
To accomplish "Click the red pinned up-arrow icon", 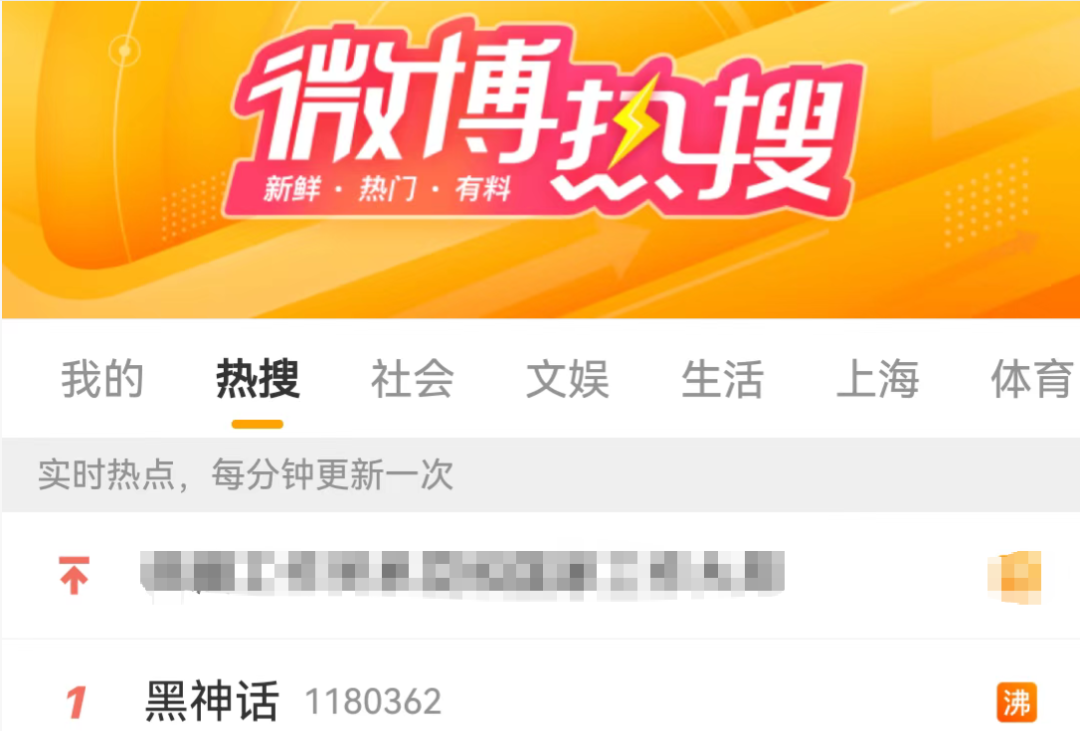I will 74,575.
